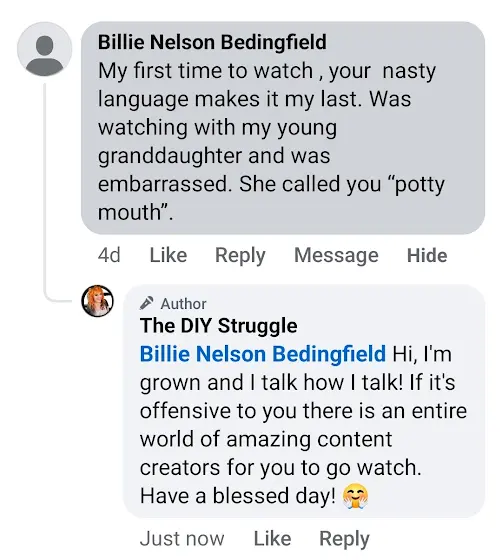Open Billie's default gray profile avatar
502x560 pixels.
pyautogui.click(x=45, y=49)
